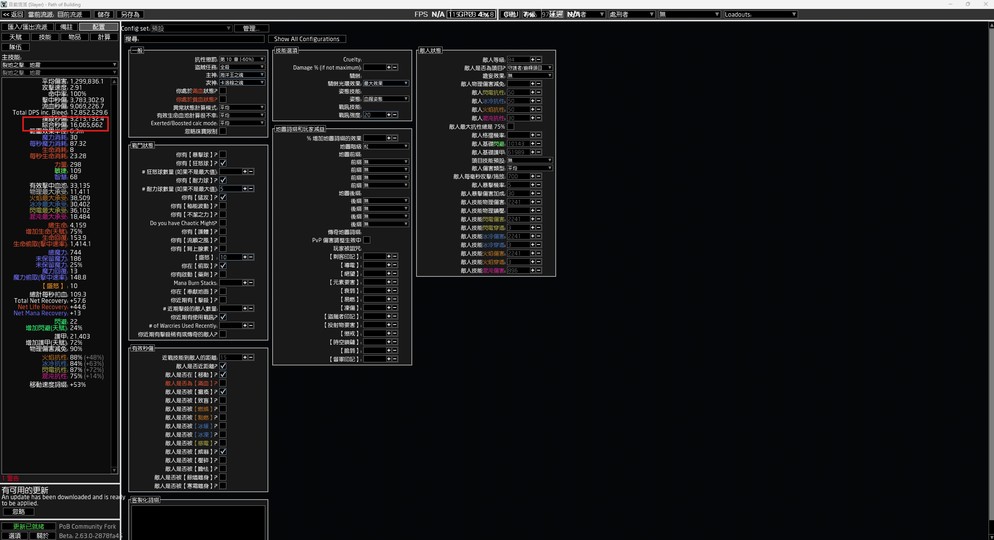The width and height of the screenshot is (994, 540).
Task: Click the 另存為 save-as button
Action: tap(131, 15)
